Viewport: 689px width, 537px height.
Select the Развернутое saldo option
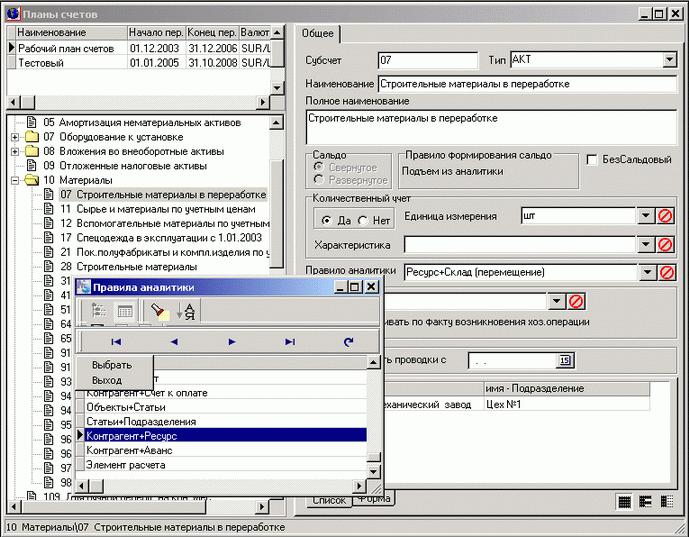pyautogui.click(x=319, y=180)
